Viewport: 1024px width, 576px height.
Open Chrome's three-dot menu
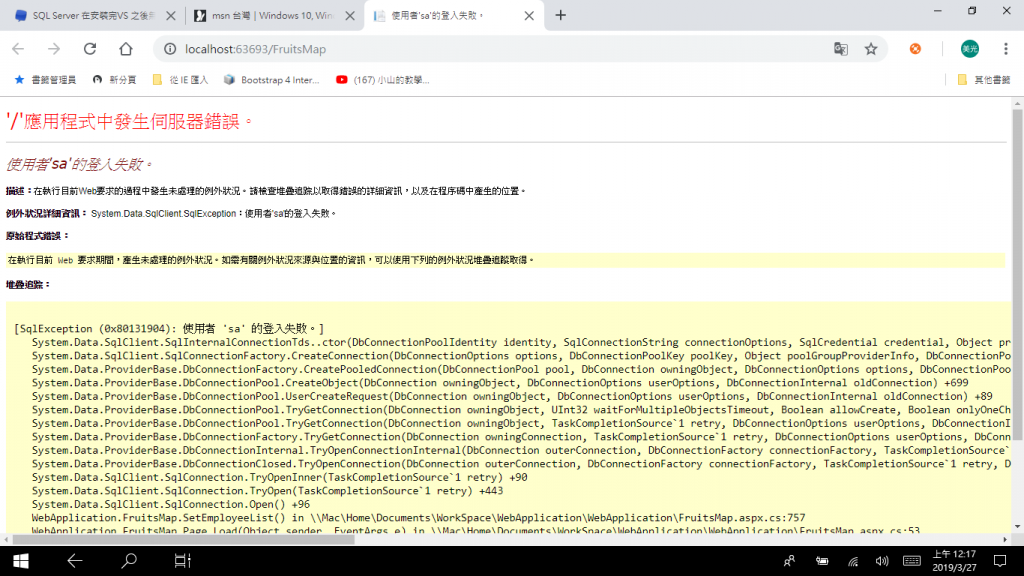(1006, 49)
